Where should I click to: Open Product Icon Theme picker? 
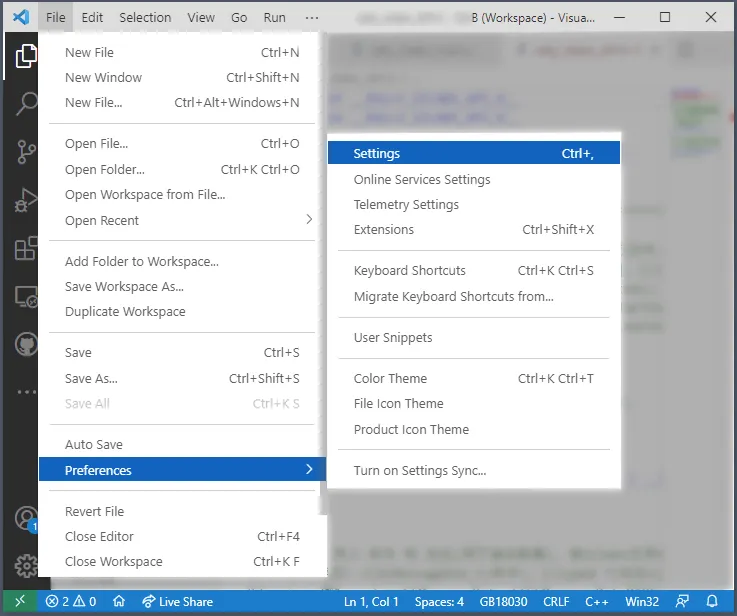pos(474,429)
